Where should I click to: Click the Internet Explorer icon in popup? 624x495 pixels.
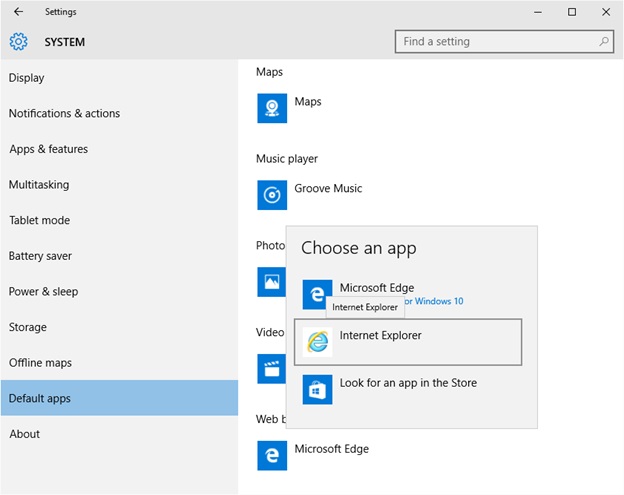tap(317, 342)
